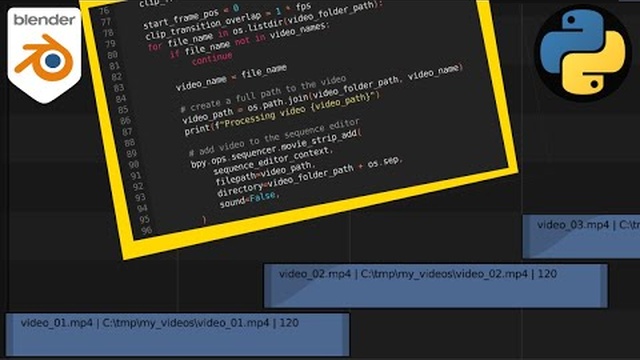Click the Blender logo badge
The width and height of the screenshot is (640, 360).
[x=44, y=55]
